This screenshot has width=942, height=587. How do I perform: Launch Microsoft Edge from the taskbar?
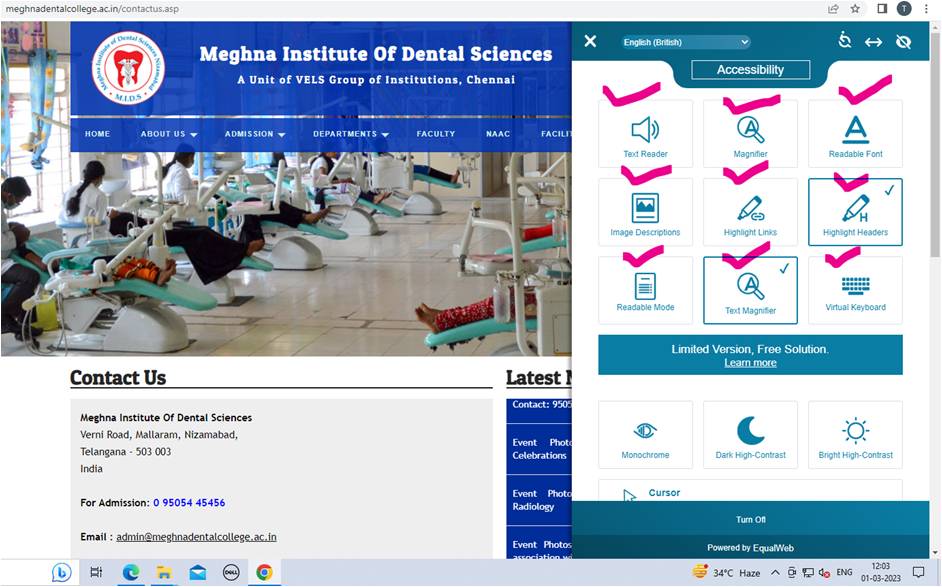pos(131,573)
